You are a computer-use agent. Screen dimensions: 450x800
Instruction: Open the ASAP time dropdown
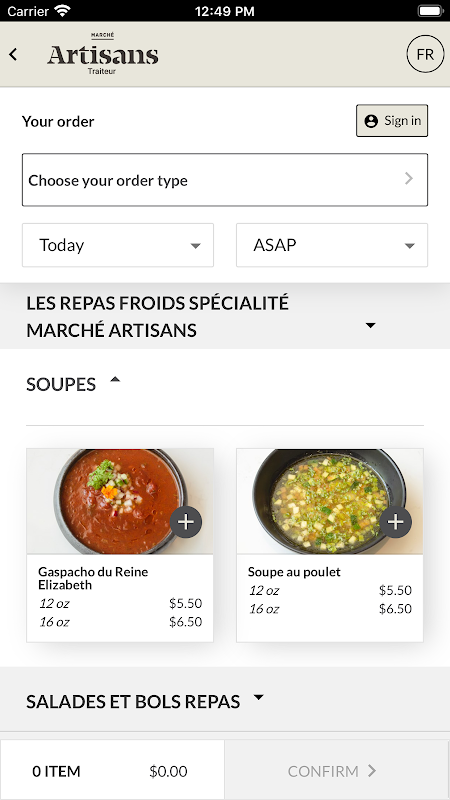click(332, 245)
